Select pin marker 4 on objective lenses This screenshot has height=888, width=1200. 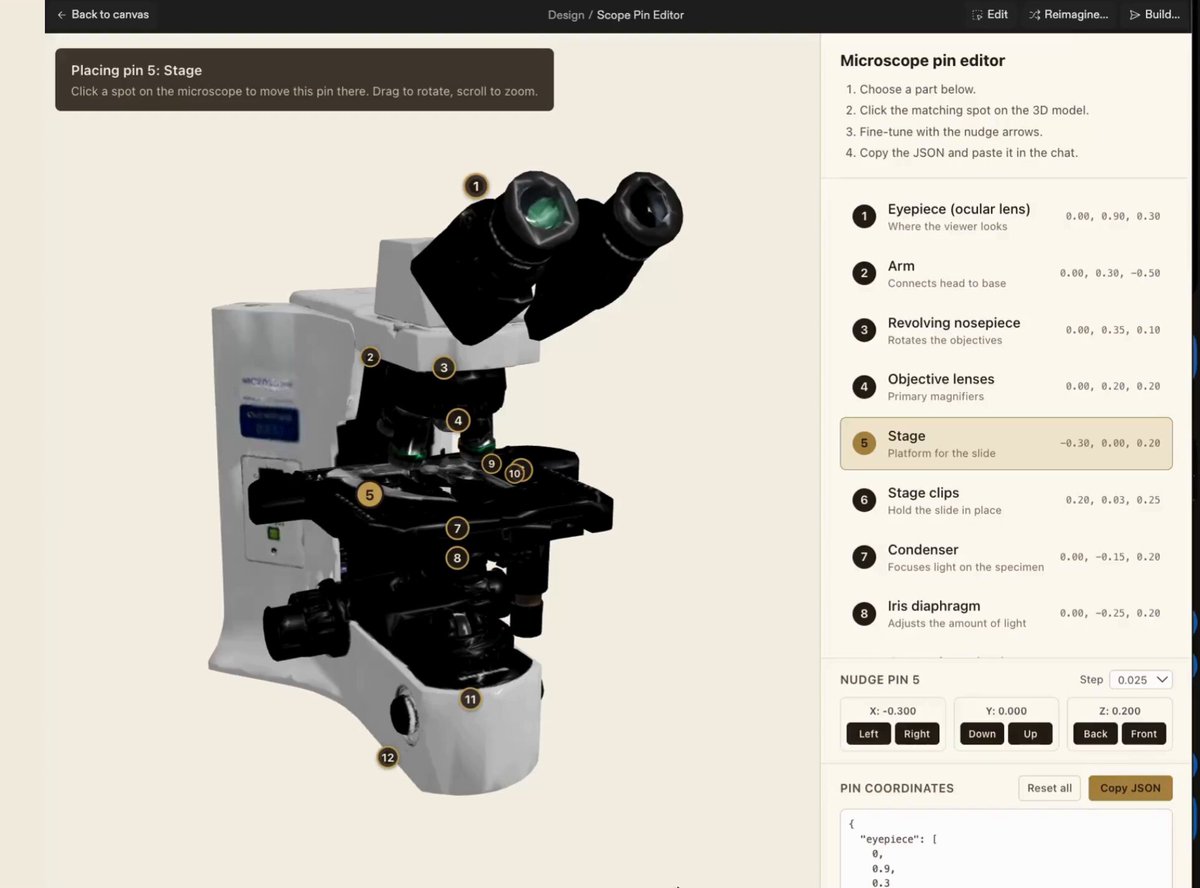coord(458,420)
